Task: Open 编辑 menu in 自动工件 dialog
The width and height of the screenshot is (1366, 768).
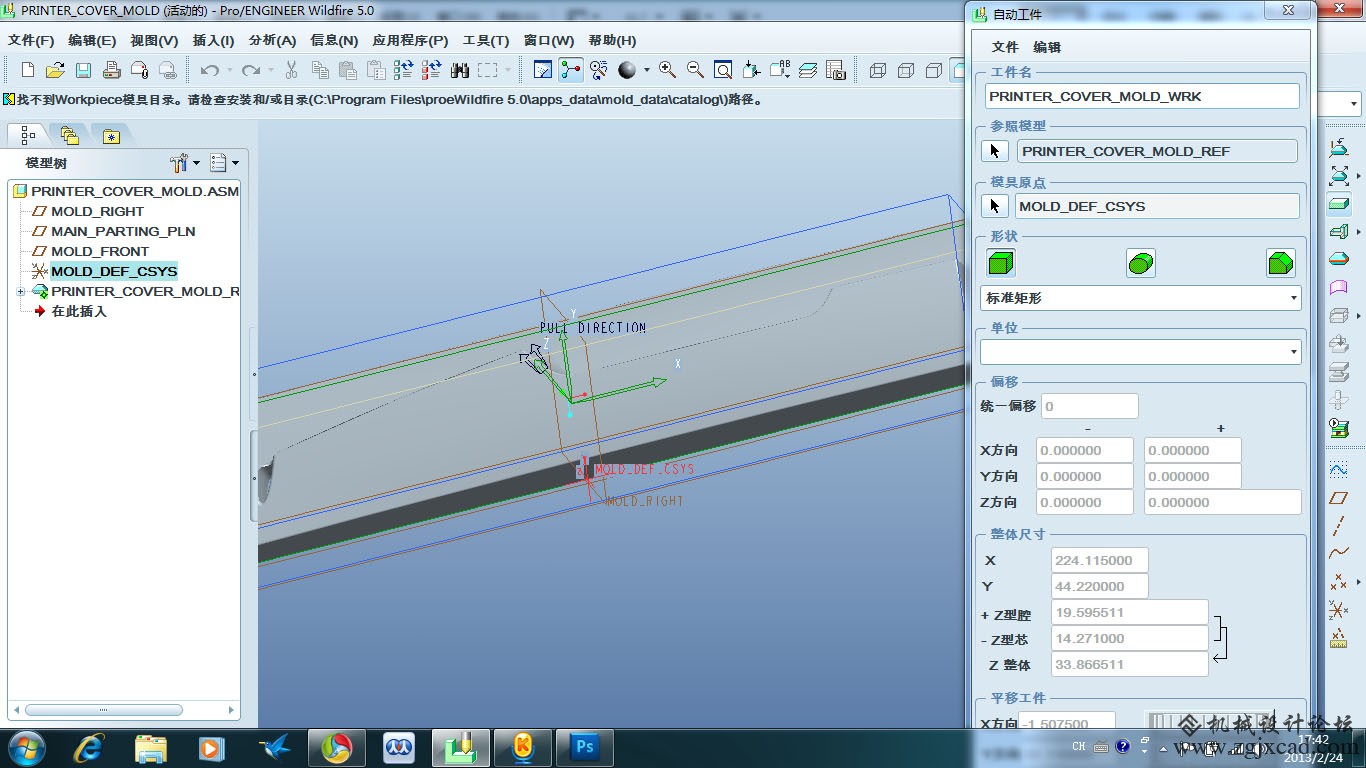Action: [x=1047, y=47]
